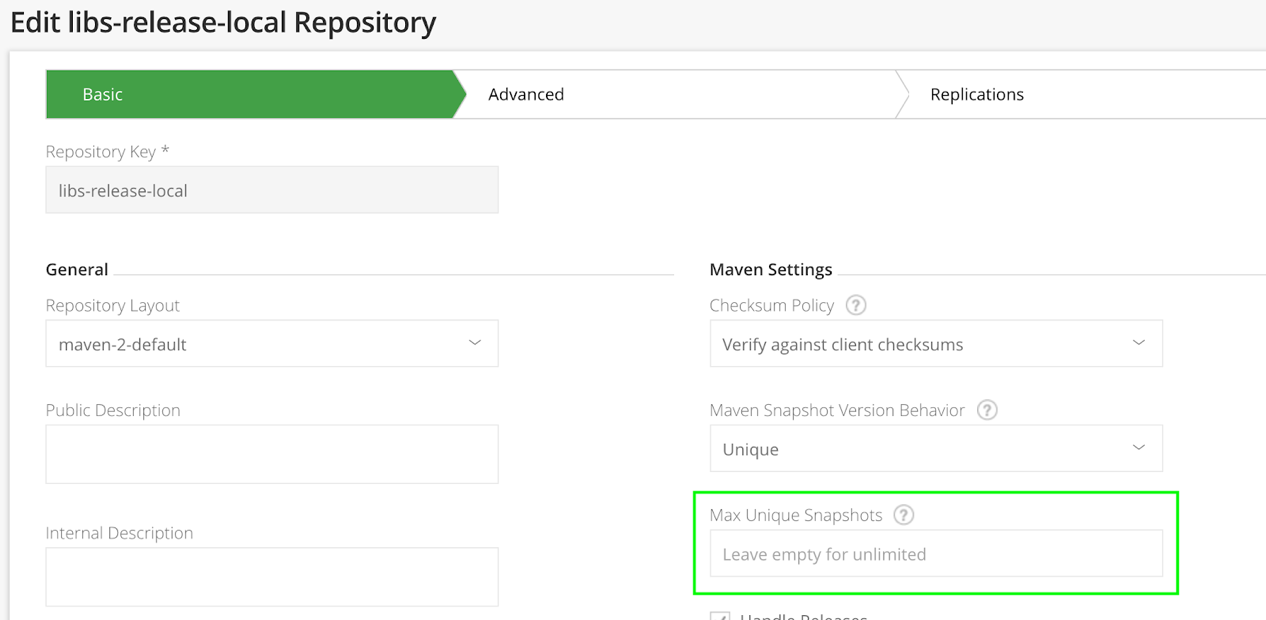Image resolution: width=1266 pixels, height=620 pixels.
Task: Click into the Internal Description text box
Action: click(x=272, y=576)
